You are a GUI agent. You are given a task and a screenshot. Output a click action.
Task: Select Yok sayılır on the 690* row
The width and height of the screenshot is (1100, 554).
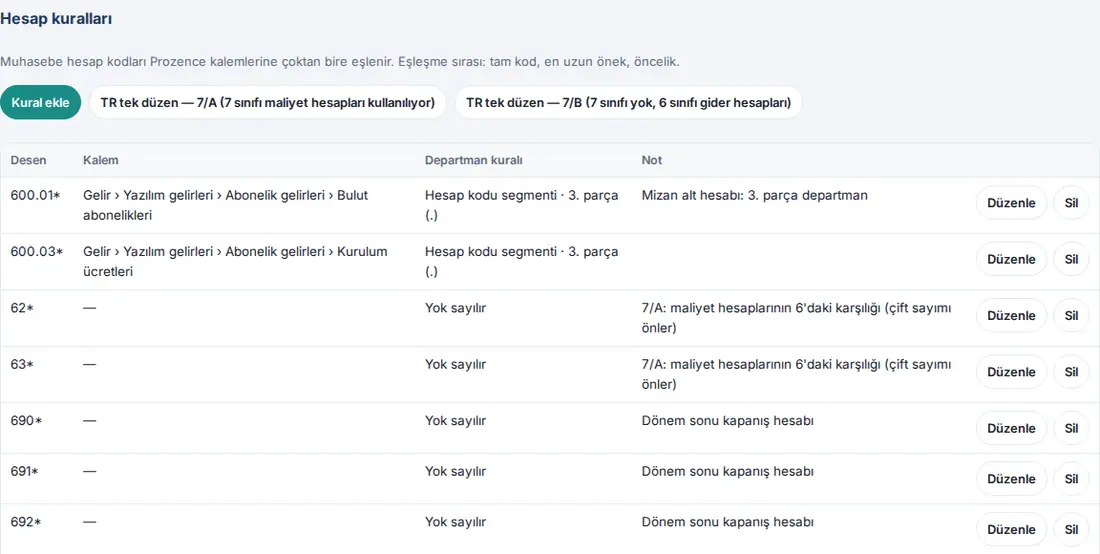pyautogui.click(x=455, y=421)
